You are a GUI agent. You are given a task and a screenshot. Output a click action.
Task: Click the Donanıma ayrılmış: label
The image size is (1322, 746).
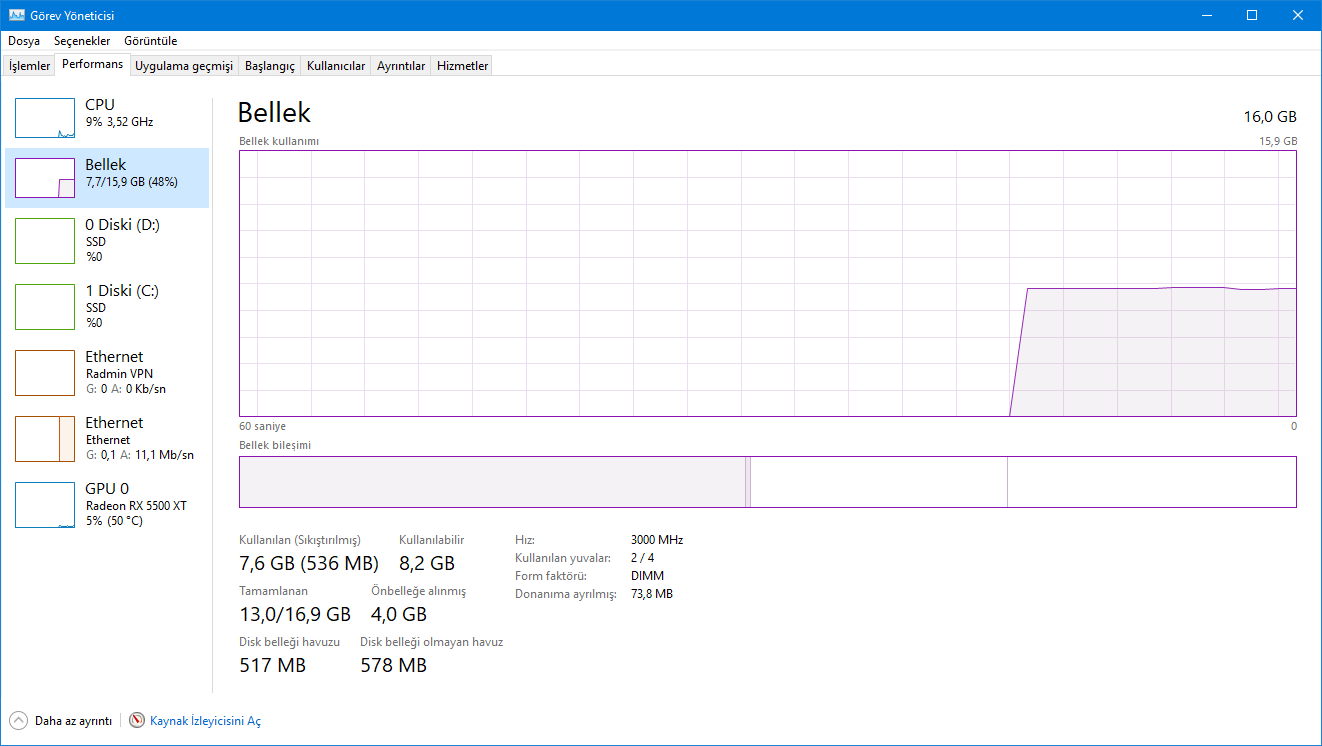(565, 594)
